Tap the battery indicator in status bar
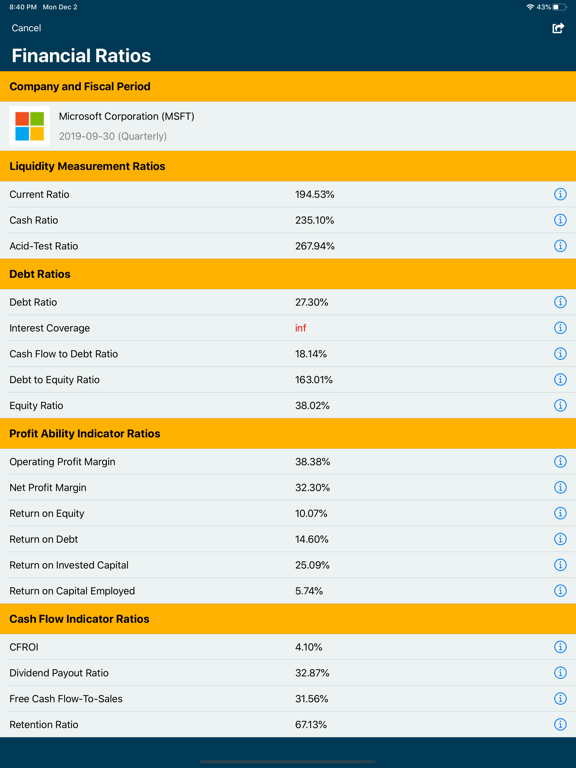Image resolution: width=576 pixels, height=768 pixels. click(559, 7)
